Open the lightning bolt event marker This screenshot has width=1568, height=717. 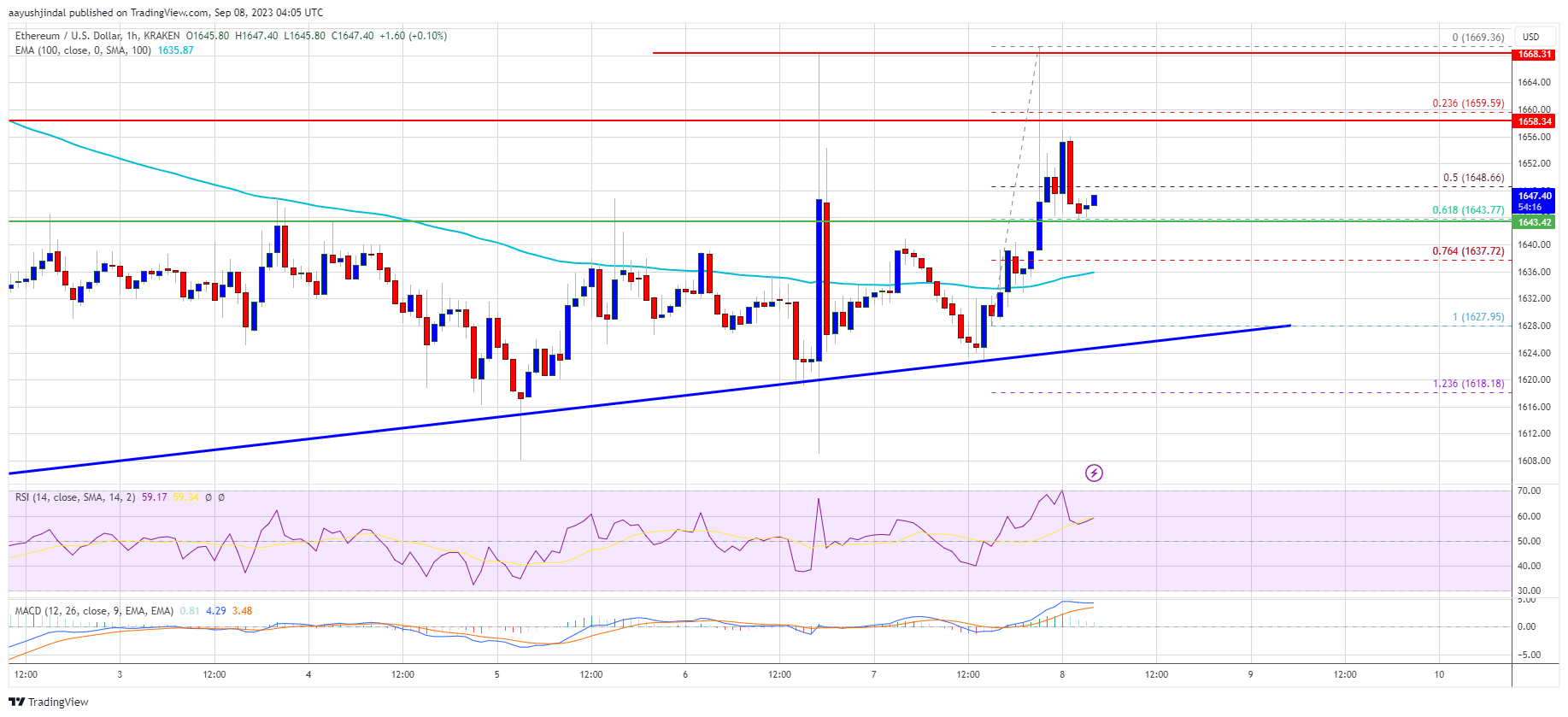1094,473
